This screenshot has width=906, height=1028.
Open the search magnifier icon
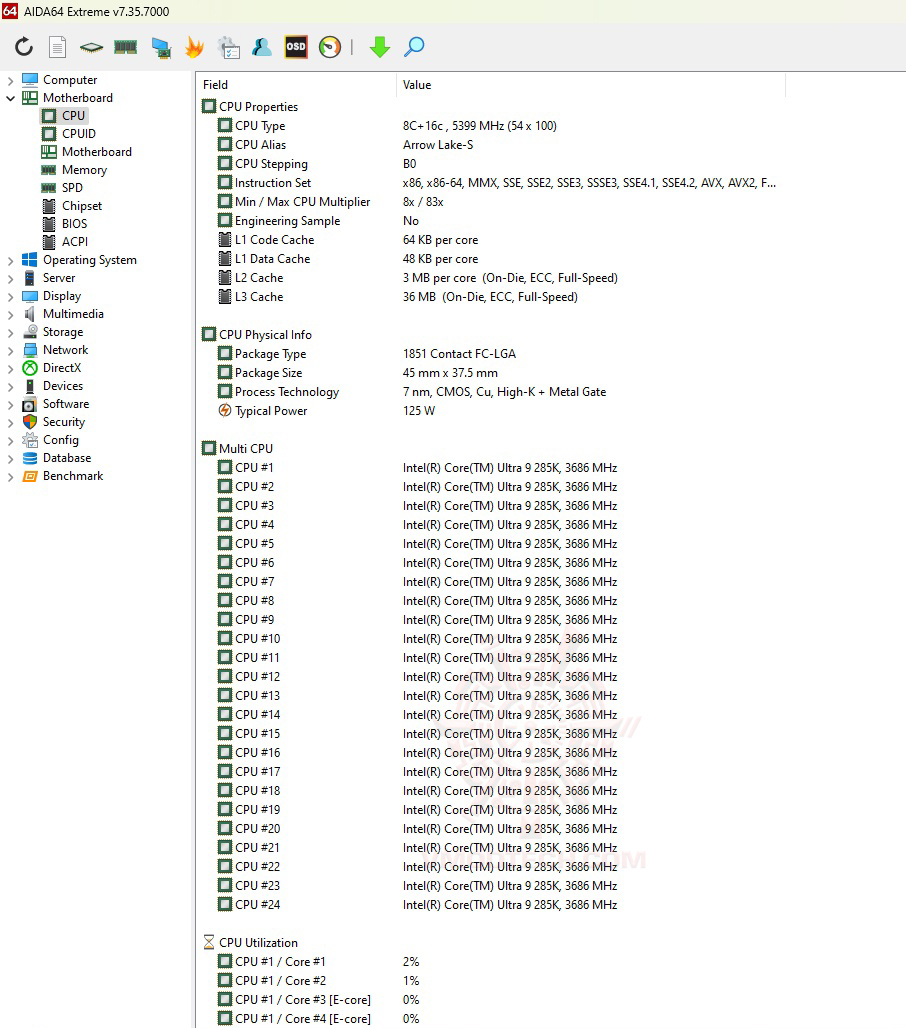point(414,47)
